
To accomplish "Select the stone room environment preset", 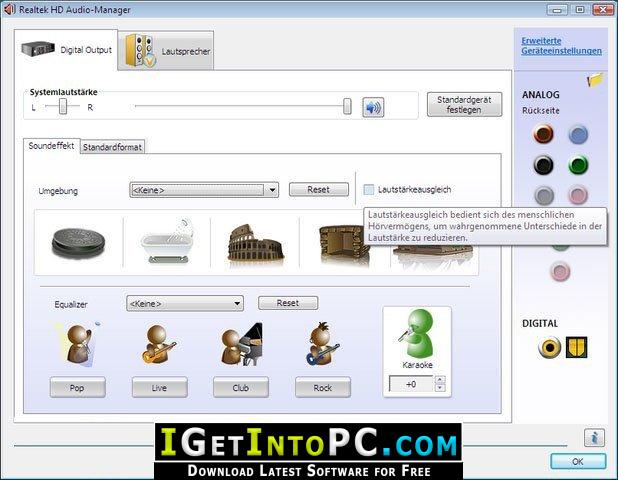I will click(342, 244).
